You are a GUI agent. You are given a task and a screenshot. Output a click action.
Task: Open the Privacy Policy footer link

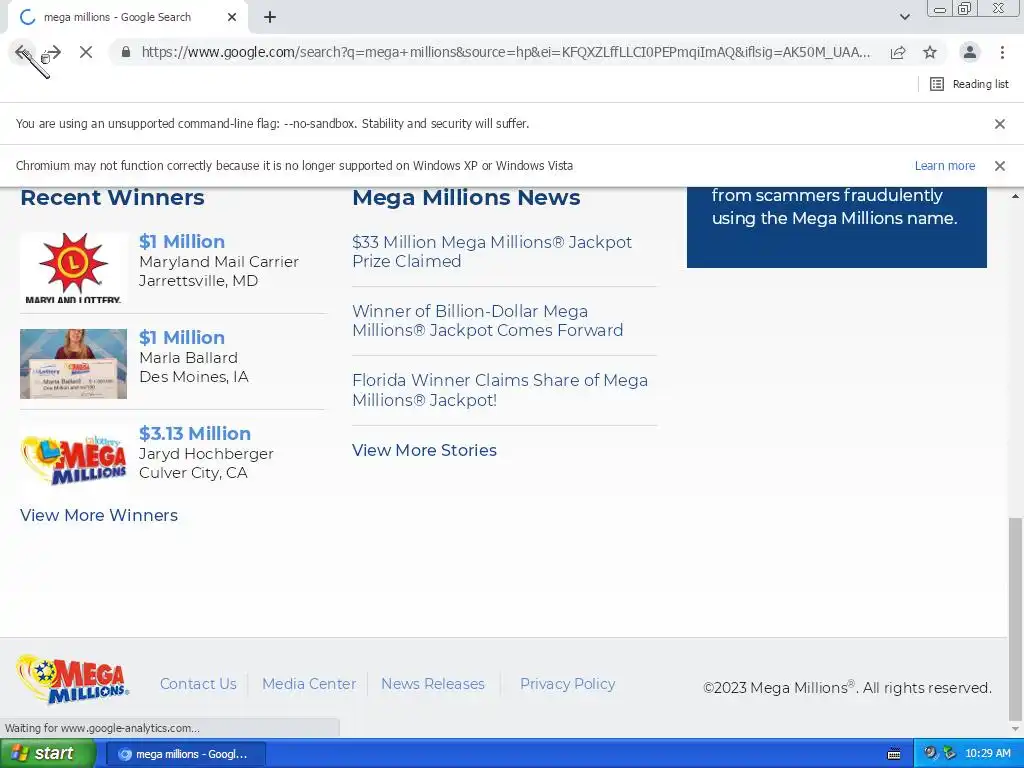(568, 684)
